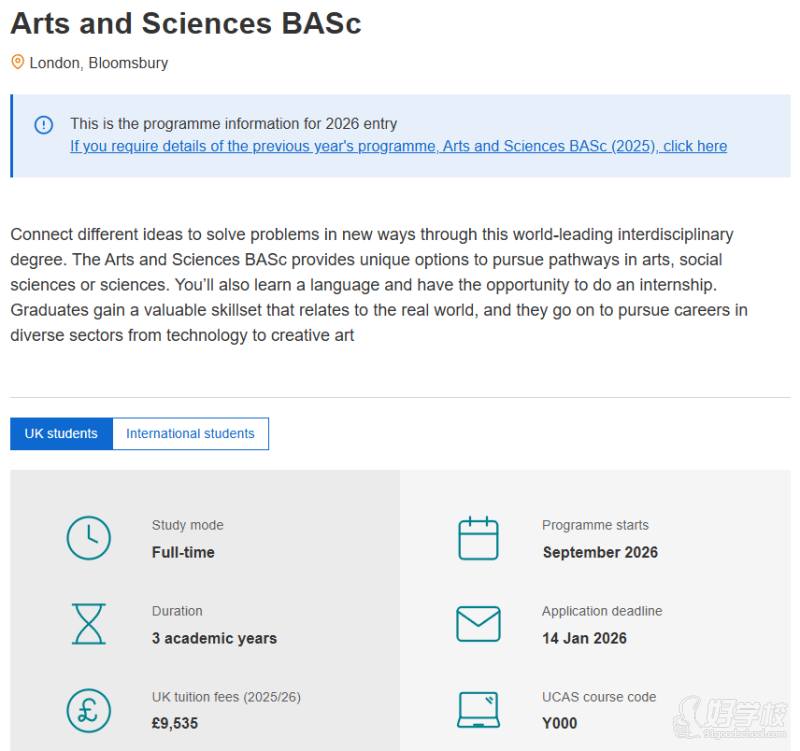Click the Arts and Sciences BASc heading
Viewport: 800px width, 751px height.
tap(186, 23)
